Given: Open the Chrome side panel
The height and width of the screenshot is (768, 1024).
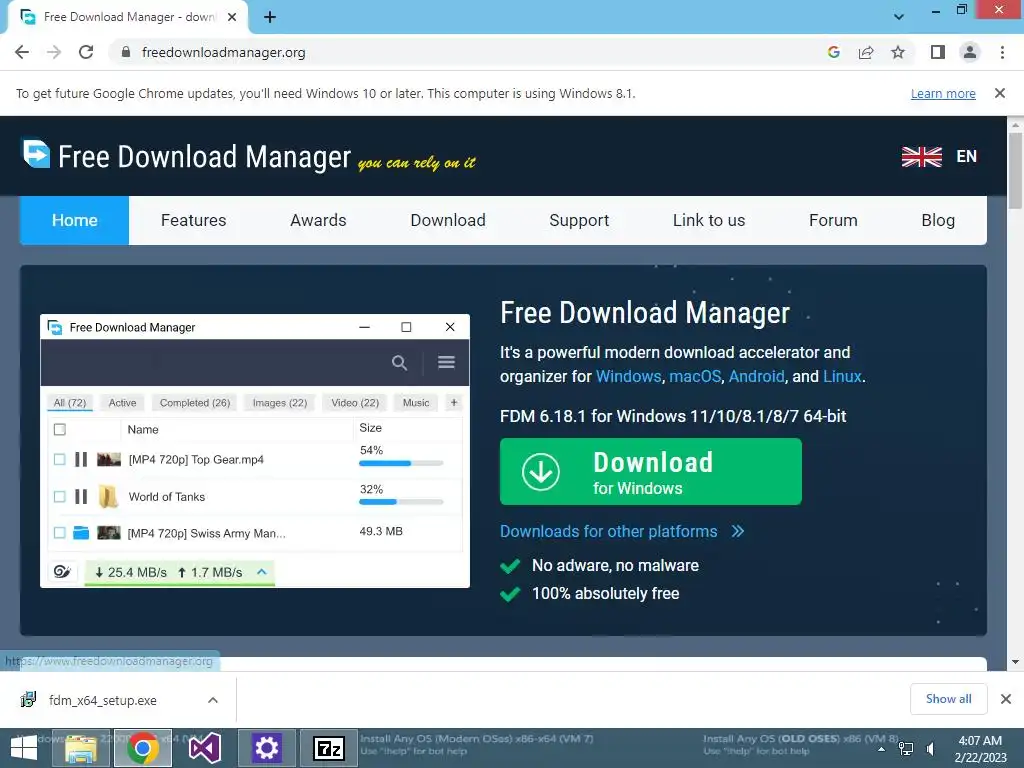Looking at the screenshot, I should [938, 52].
